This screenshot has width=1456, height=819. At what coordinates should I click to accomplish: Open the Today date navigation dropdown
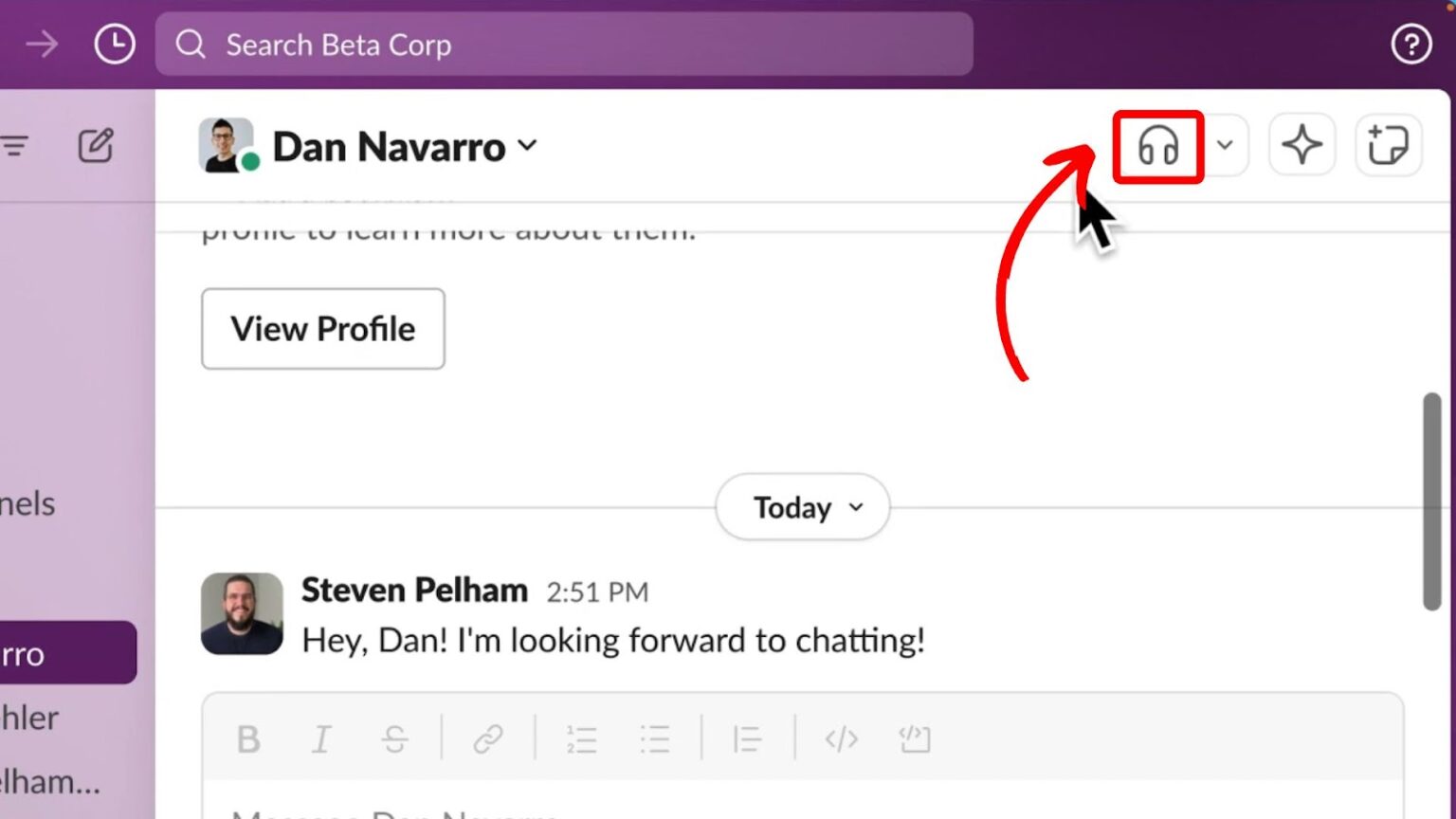click(x=801, y=507)
